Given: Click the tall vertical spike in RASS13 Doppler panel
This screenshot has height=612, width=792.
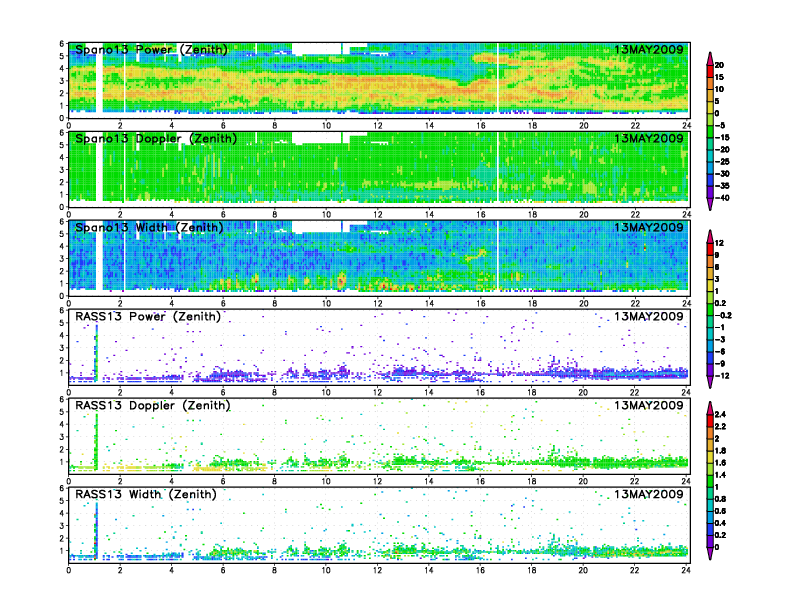Looking at the screenshot, I should point(96,442).
